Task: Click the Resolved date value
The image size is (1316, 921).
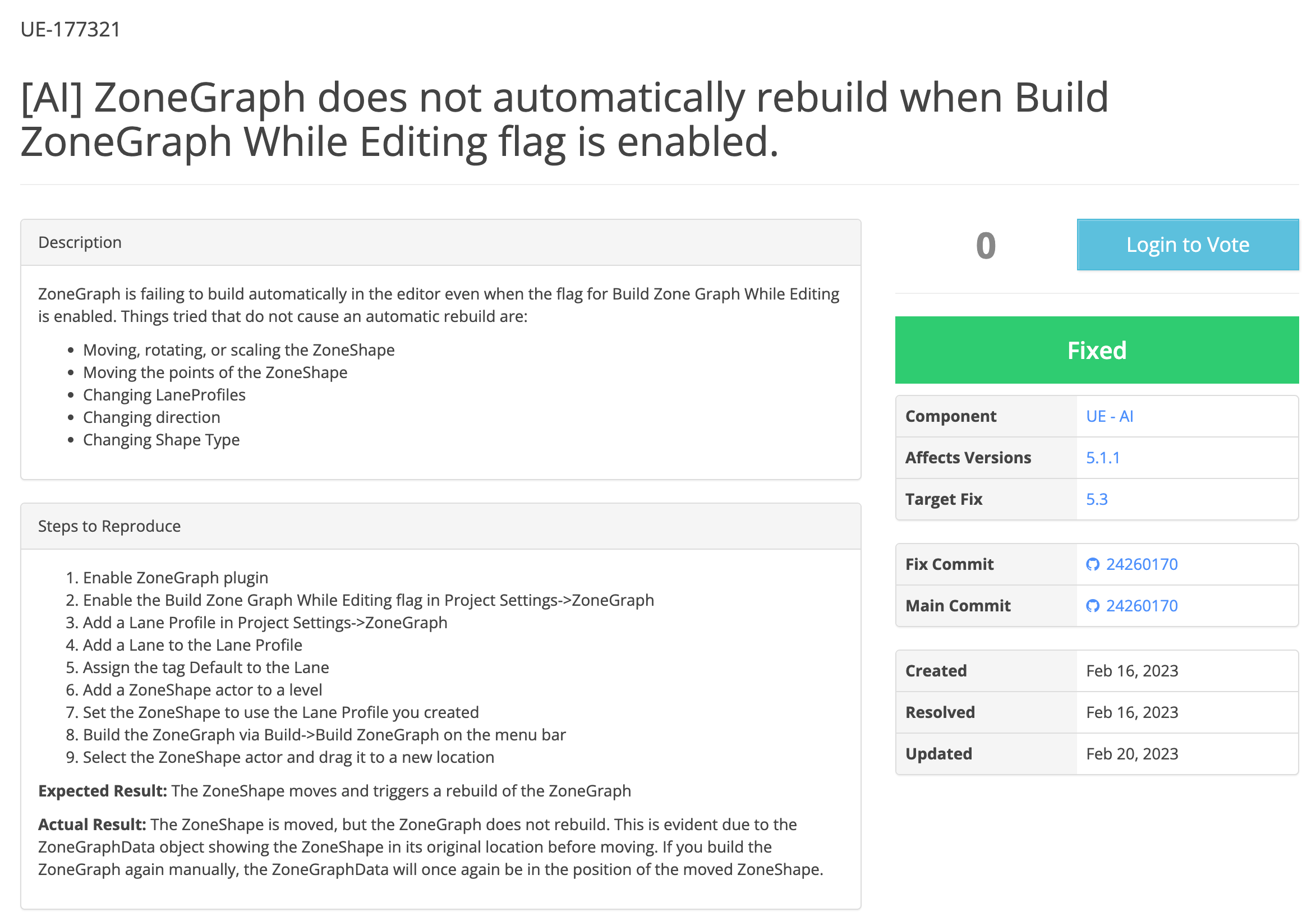Action: (x=1131, y=712)
